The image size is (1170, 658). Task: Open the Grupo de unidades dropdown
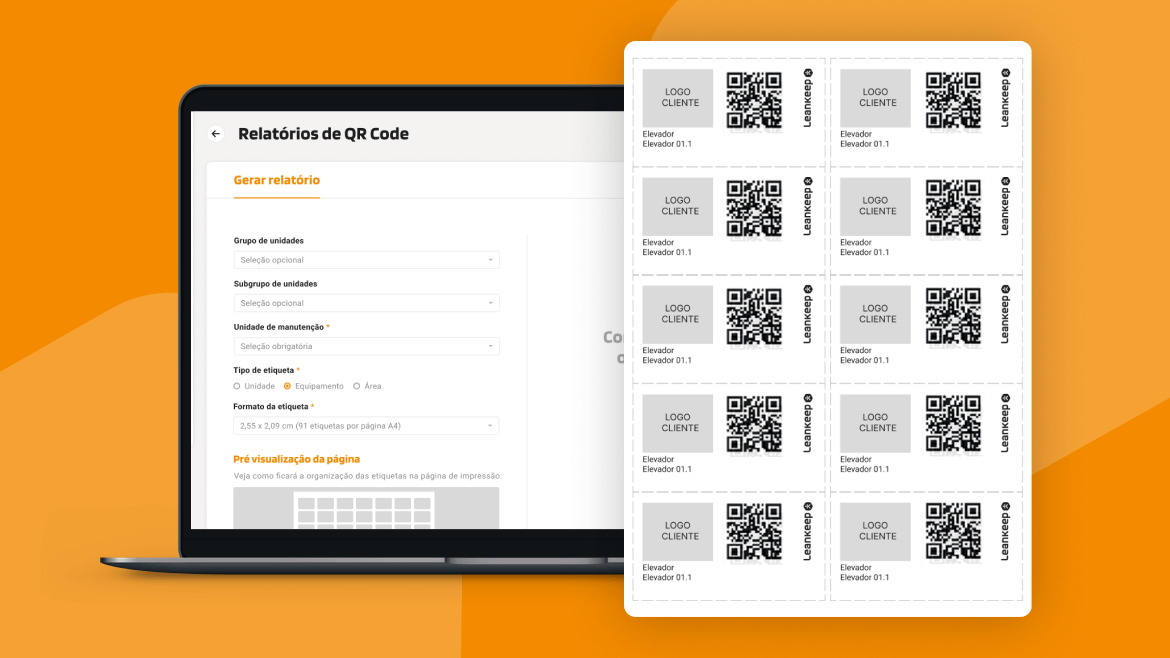tap(366, 260)
